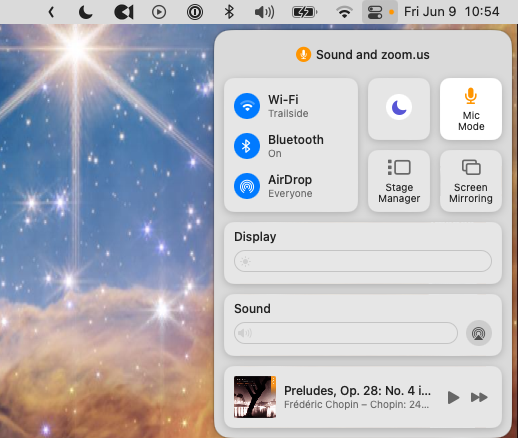Skip to the next track
This screenshot has height=438, width=518.
click(479, 397)
